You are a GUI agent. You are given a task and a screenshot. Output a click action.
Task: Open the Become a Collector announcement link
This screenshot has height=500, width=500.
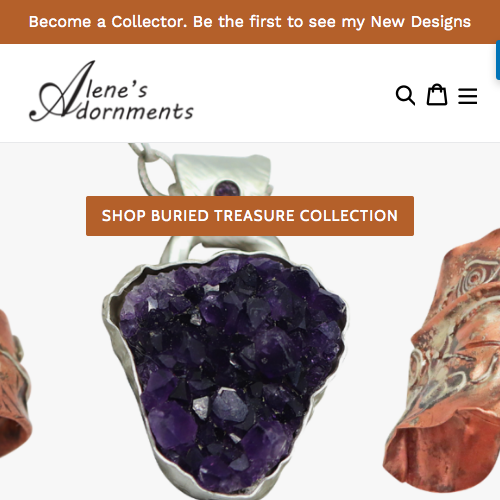point(250,22)
